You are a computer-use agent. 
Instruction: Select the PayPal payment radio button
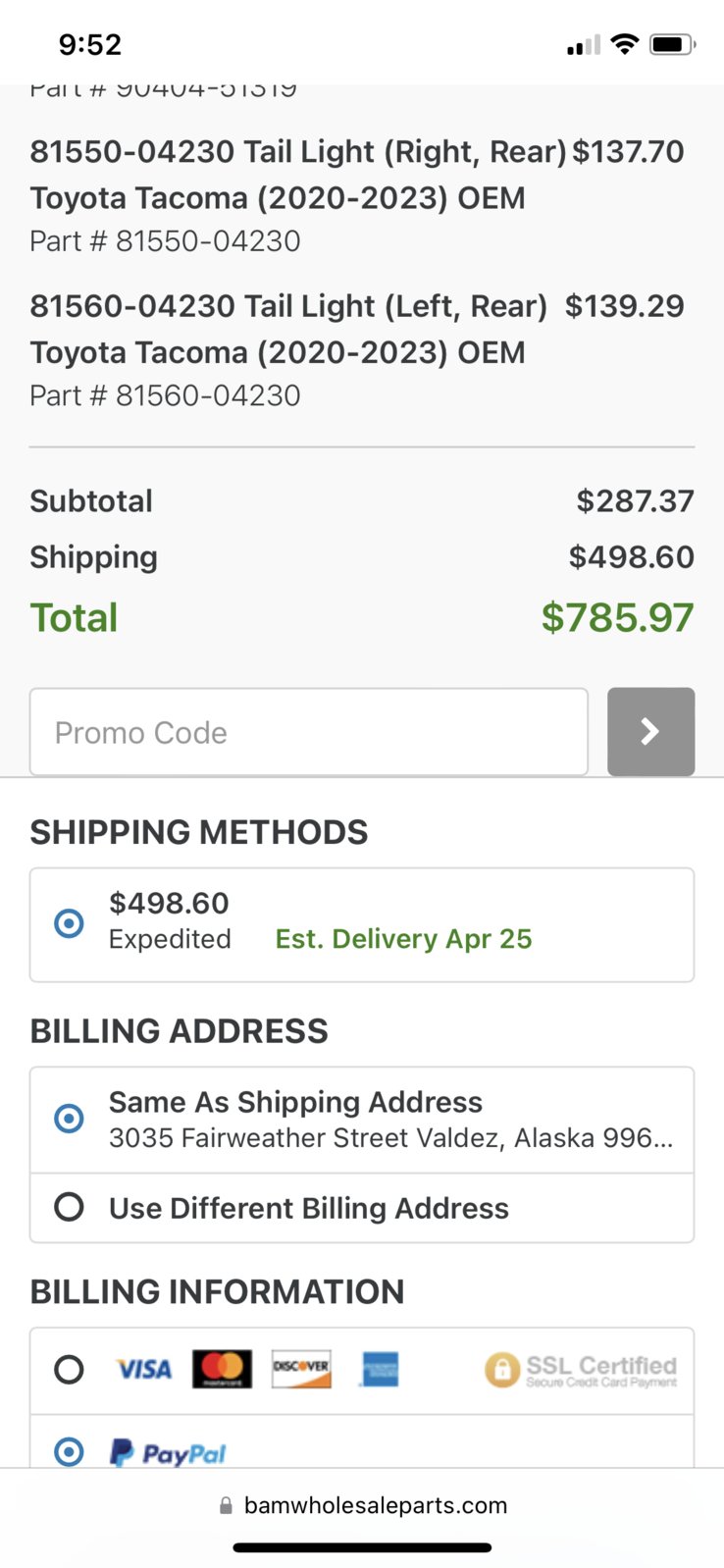point(69,1451)
